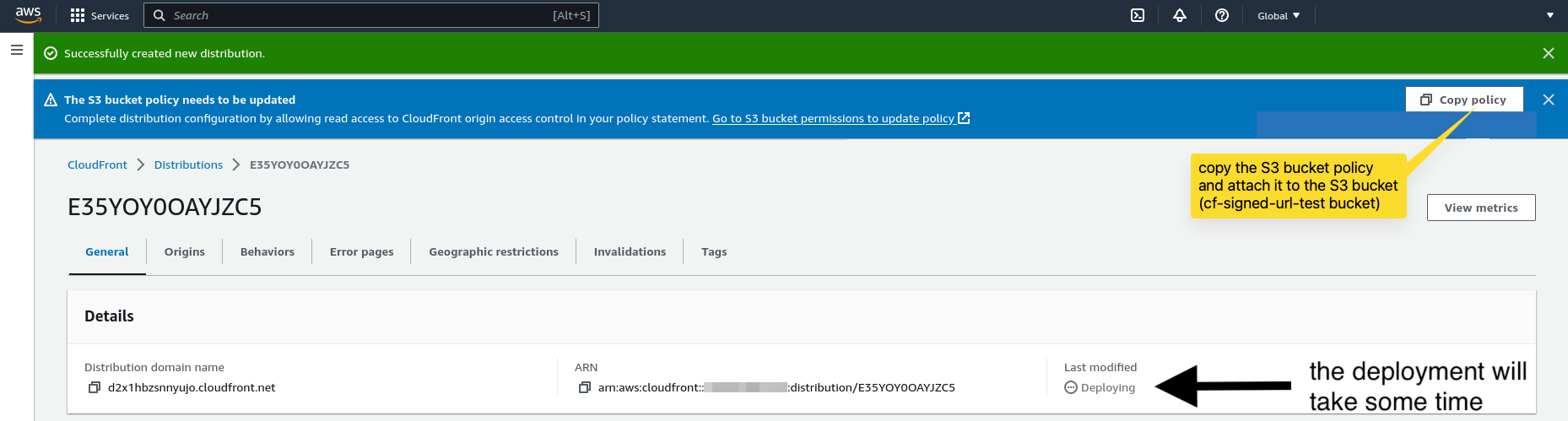1568x421 pixels.
Task: Copy the distribution domain name icon
Action: click(95, 387)
